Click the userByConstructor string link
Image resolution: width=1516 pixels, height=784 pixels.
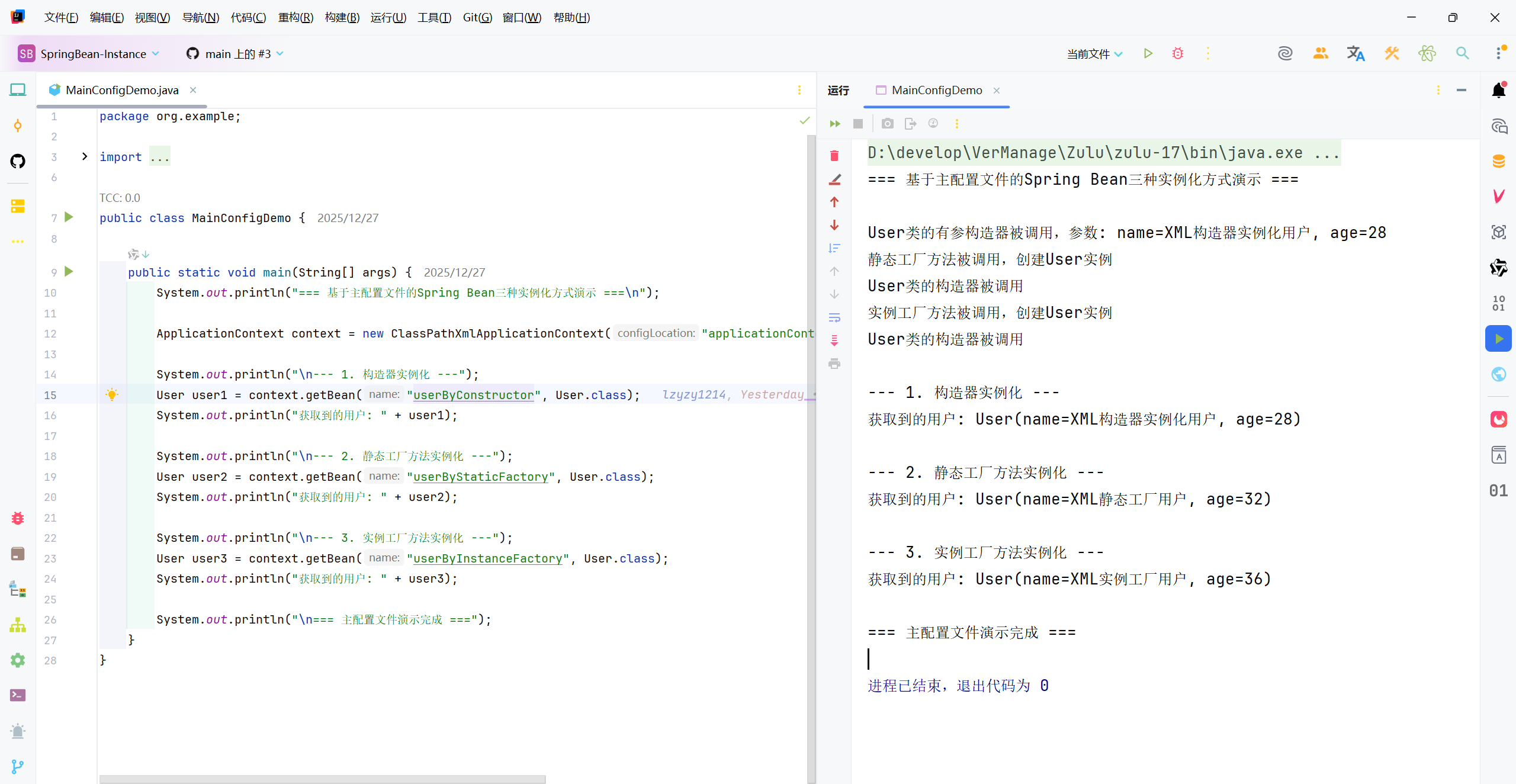click(x=473, y=395)
